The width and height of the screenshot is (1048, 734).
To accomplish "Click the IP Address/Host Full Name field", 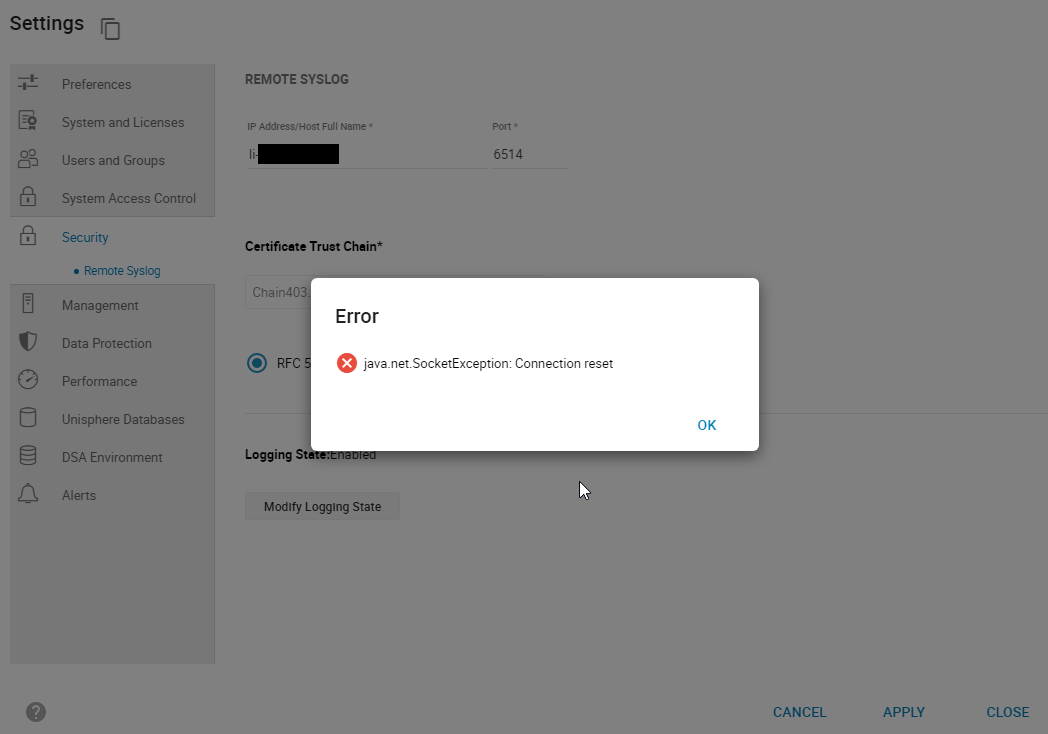I will point(366,153).
